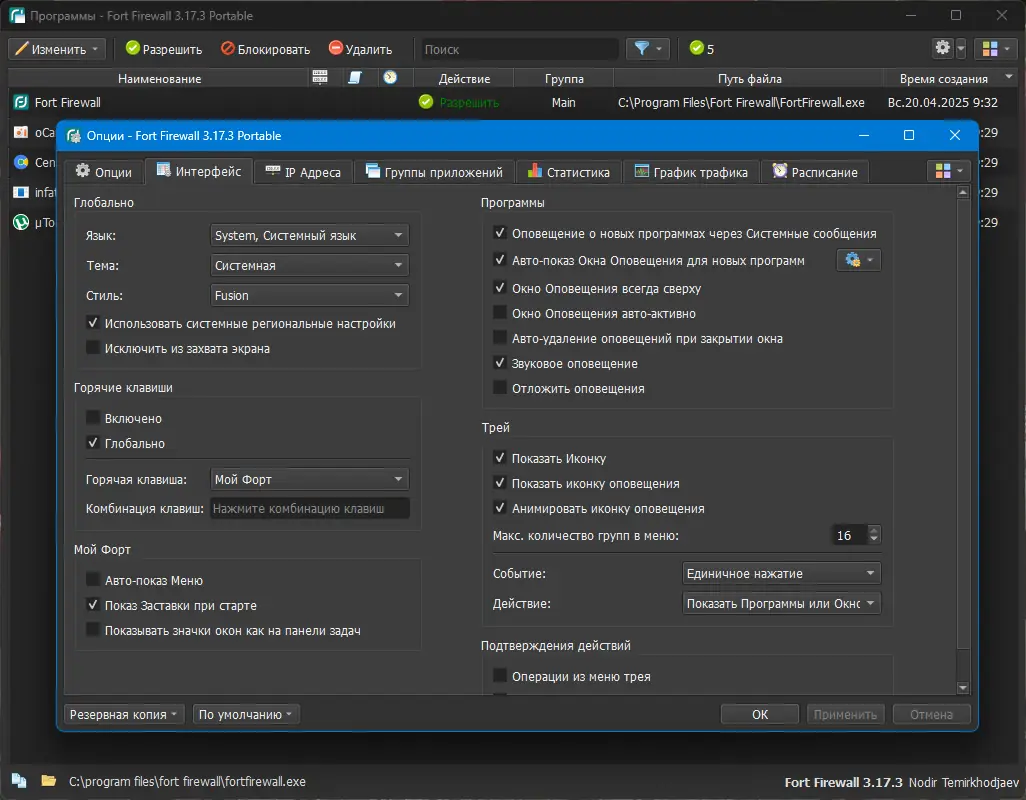Click the keyboard icon in the column header
This screenshot has width=1026, height=800.
320,77
